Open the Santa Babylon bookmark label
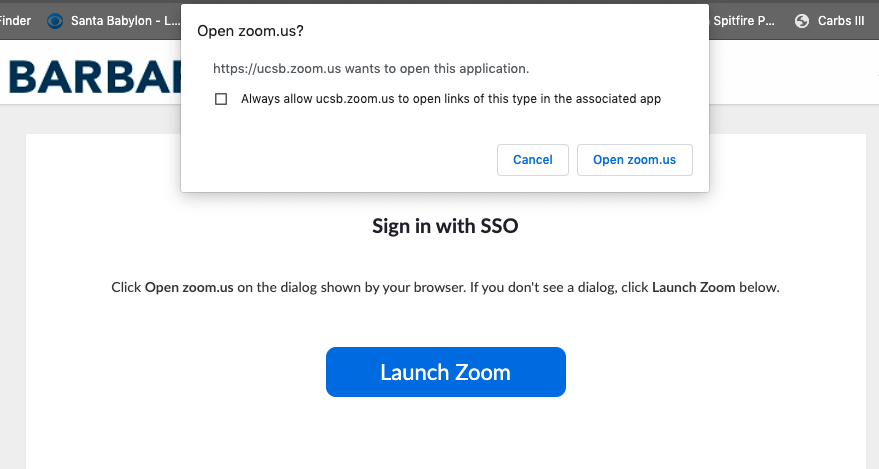 coord(126,21)
